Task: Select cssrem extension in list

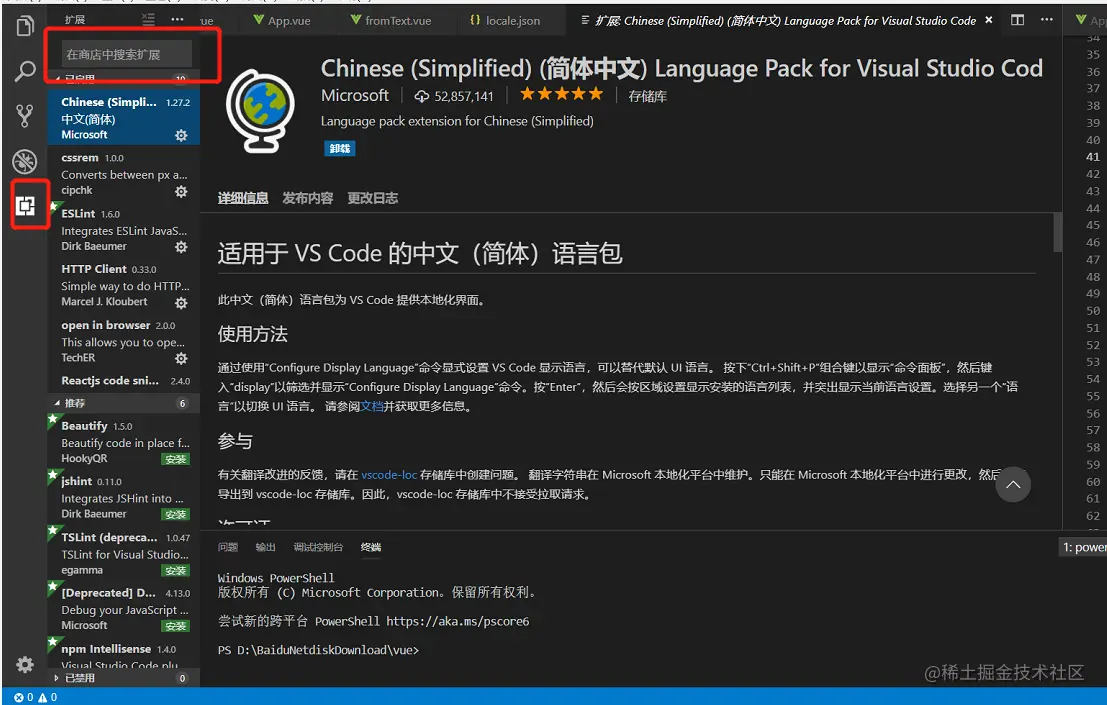Action: click(x=124, y=174)
